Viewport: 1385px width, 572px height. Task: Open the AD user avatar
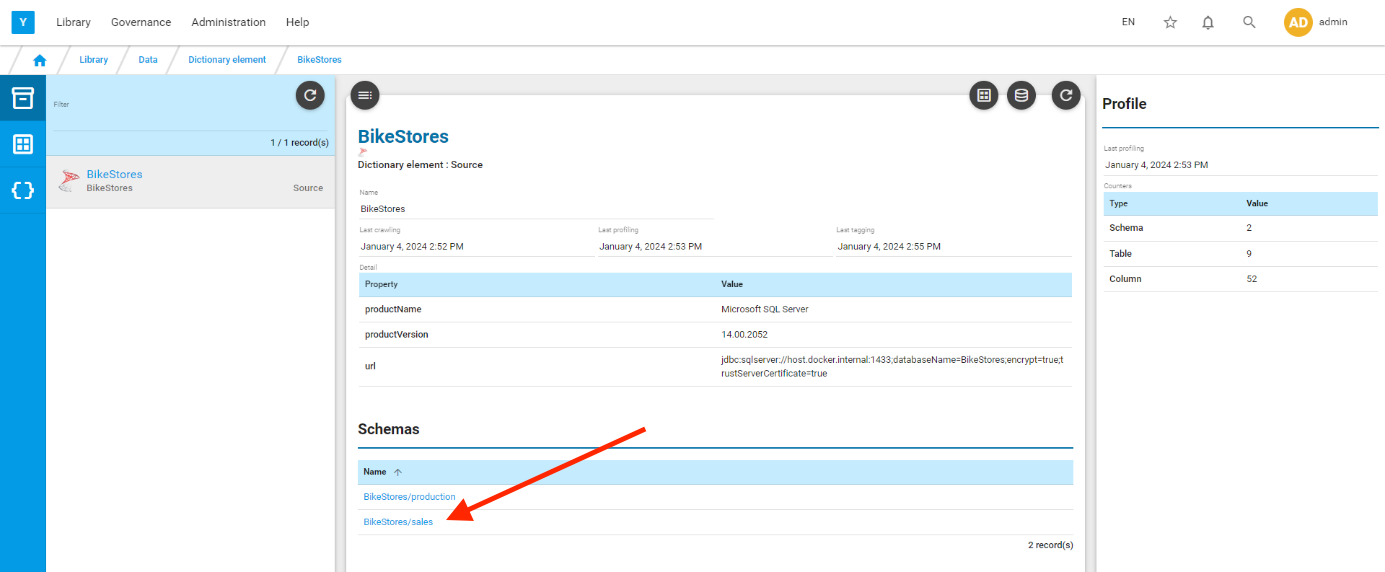[1298, 22]
